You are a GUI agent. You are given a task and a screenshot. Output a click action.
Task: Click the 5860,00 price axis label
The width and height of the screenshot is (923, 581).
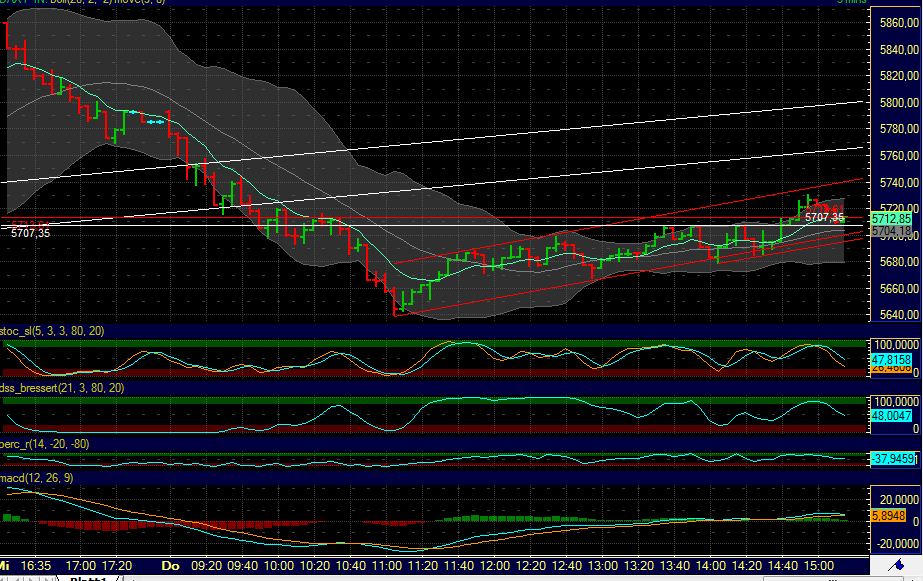click(899, 23)
